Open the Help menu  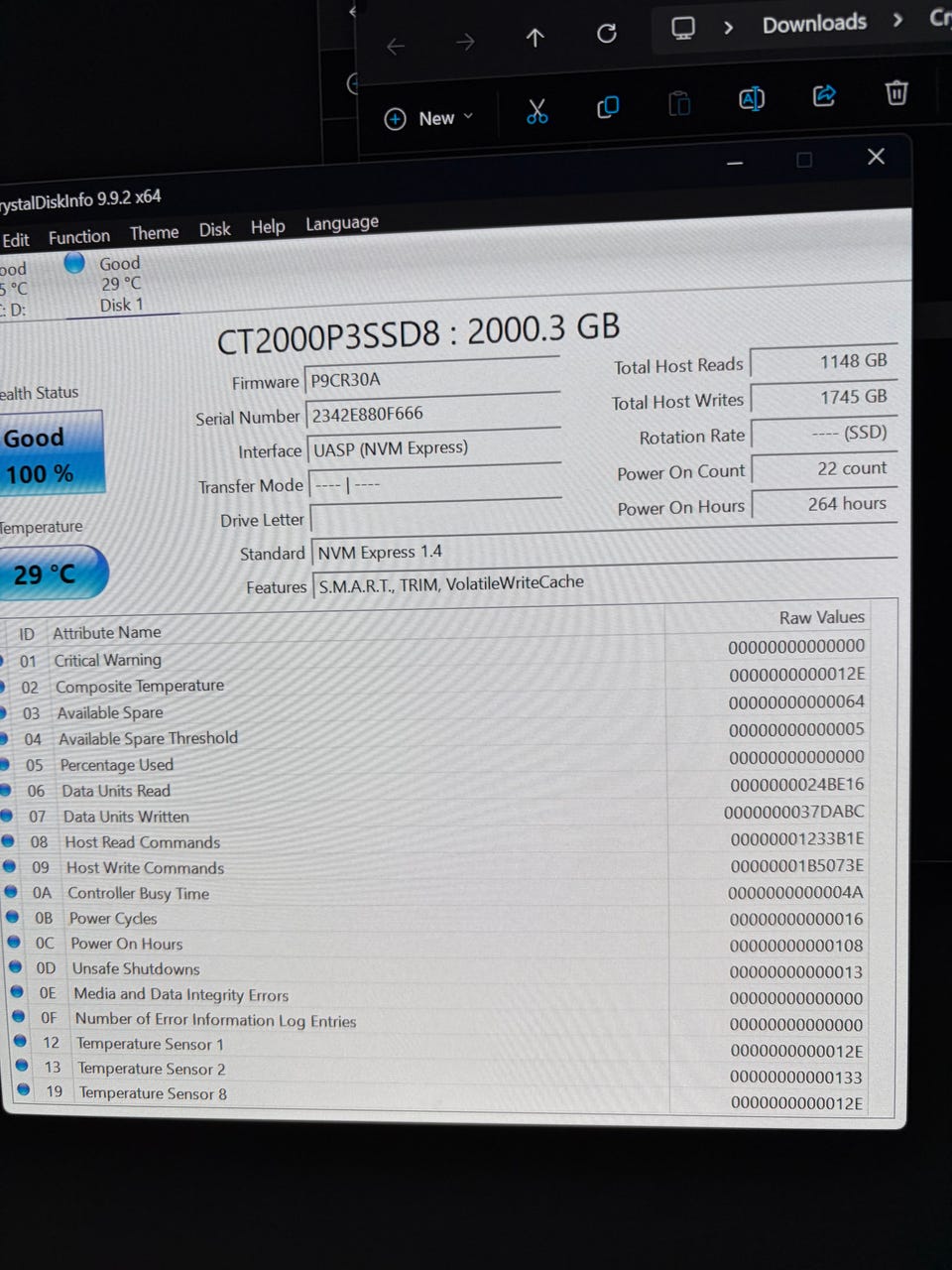(x=268, y=227)
